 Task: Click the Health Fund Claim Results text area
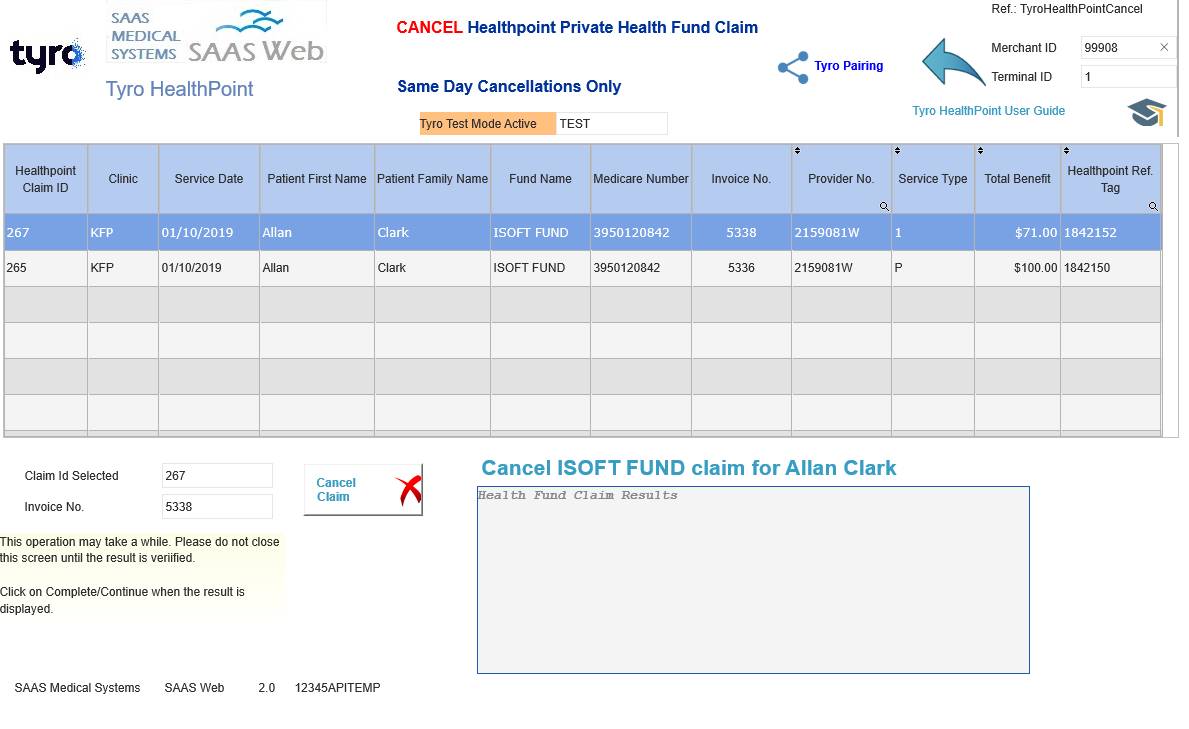[753, 580]
